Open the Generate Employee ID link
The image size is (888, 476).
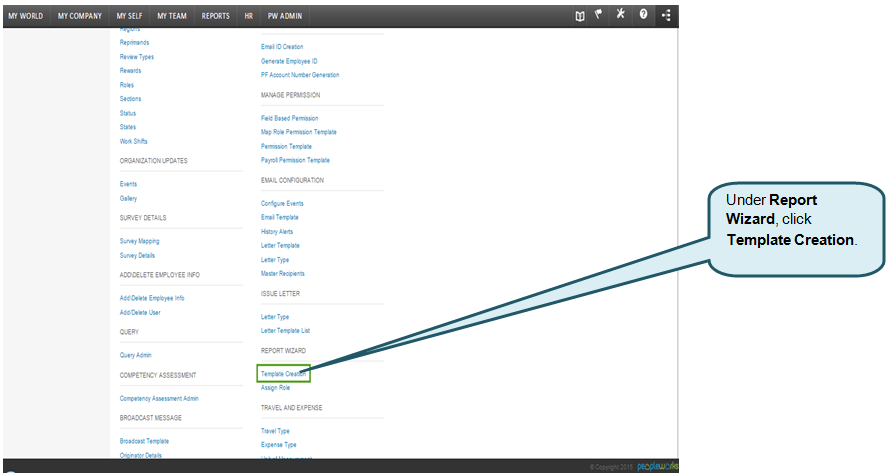click(x=289, y=61)
